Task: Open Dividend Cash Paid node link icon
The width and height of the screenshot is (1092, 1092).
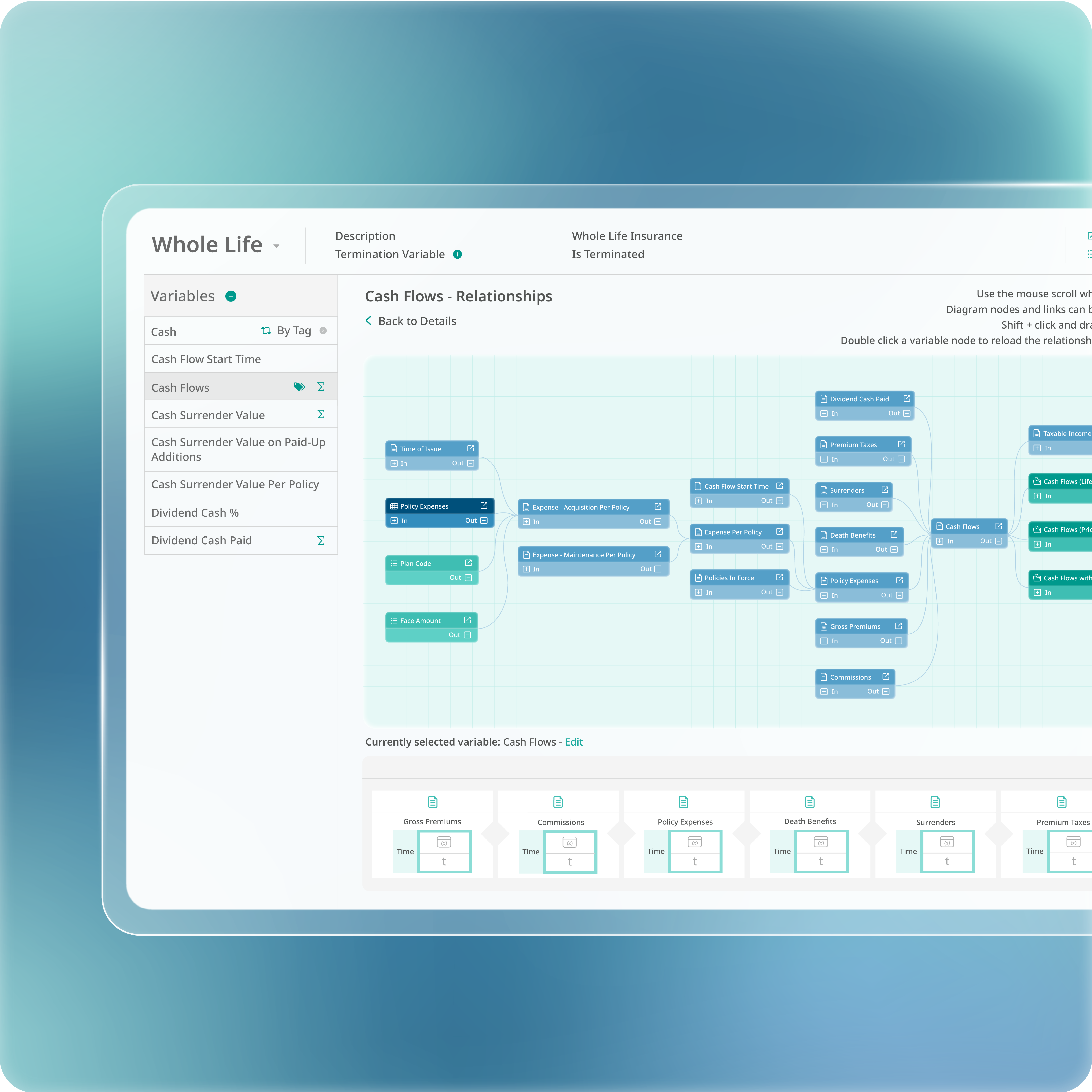Action: [x=907, y=399]
